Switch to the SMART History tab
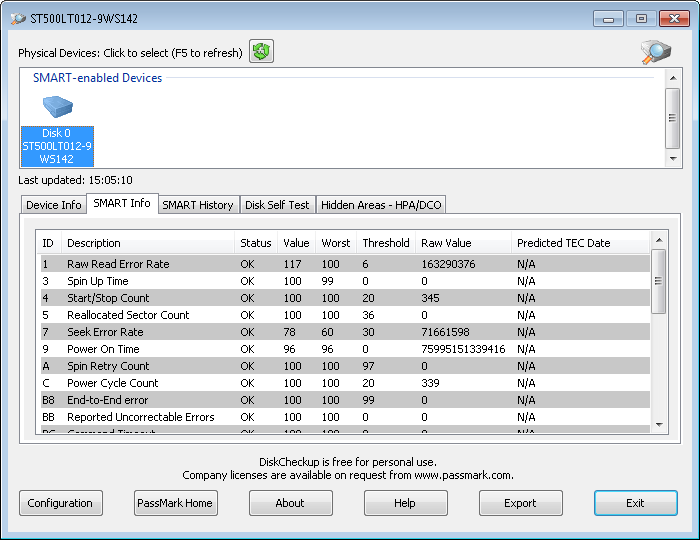This screenshot has width=700, height=540. [198, 205]
